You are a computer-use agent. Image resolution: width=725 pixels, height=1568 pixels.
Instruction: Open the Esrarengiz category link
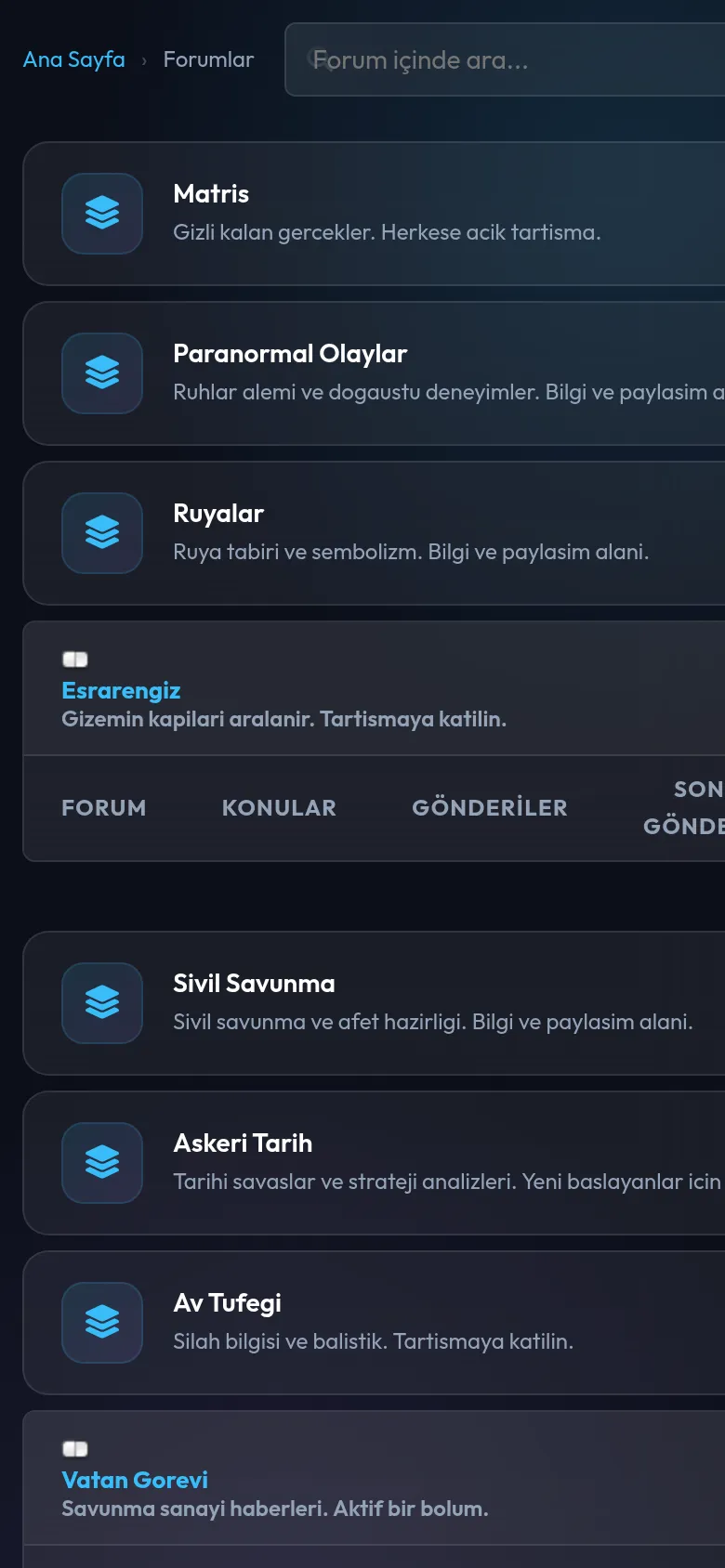tap(121, 690)
